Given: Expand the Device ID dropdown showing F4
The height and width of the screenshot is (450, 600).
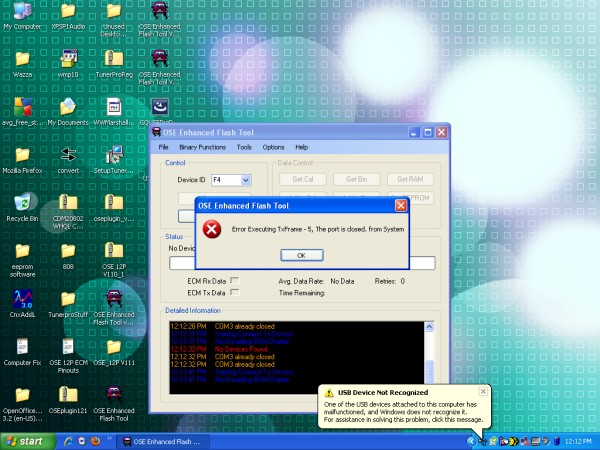Looking at the screenshot, I should coord(246,180).
